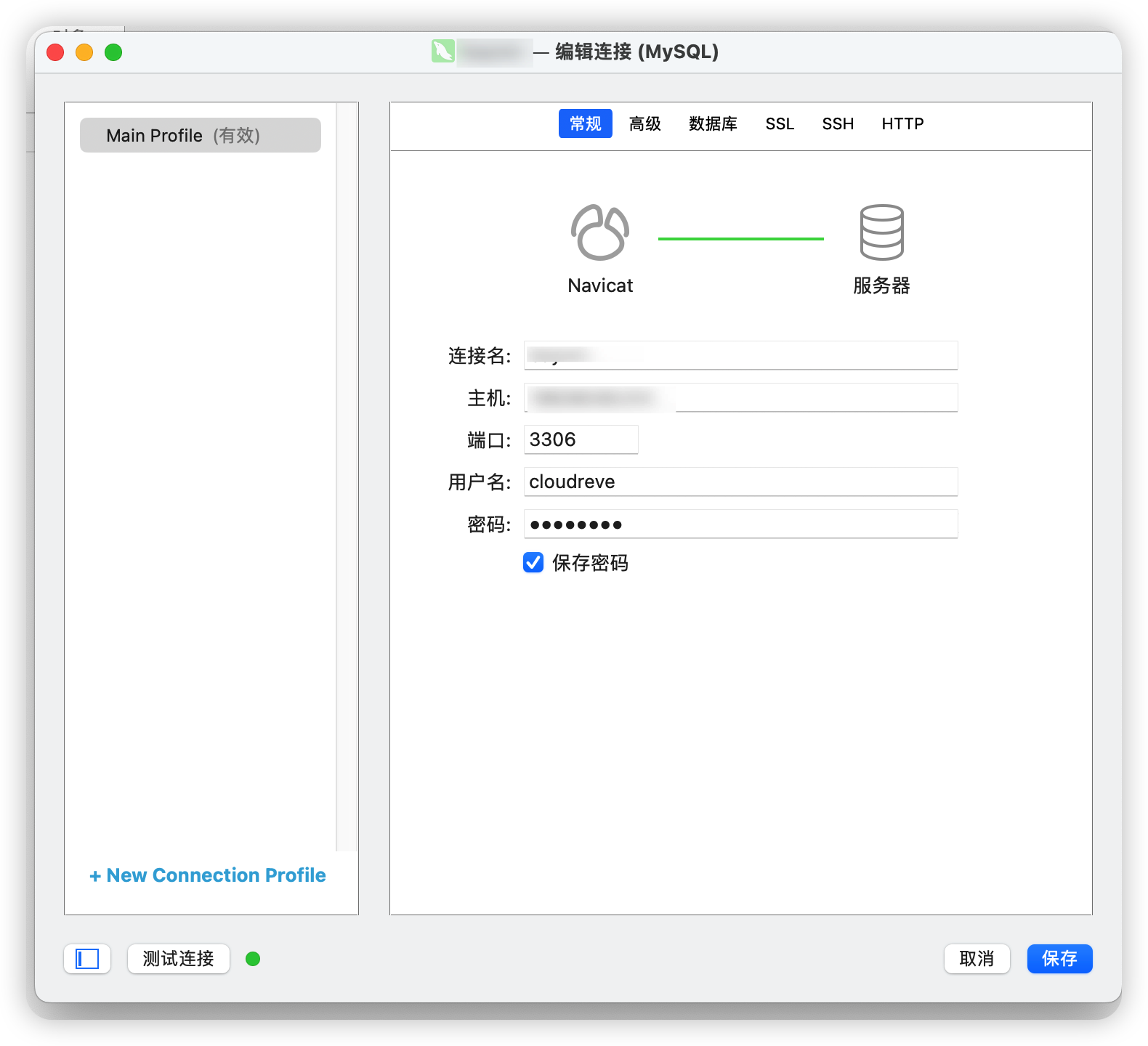Select the Main Profile entry
Viewport: 1148px width, 1046px height.
[201, 135]
